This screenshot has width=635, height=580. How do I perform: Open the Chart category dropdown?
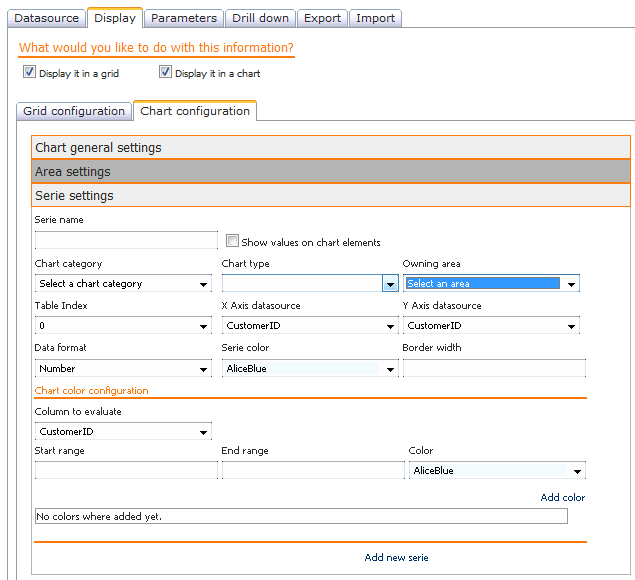[x=123, y=284]
